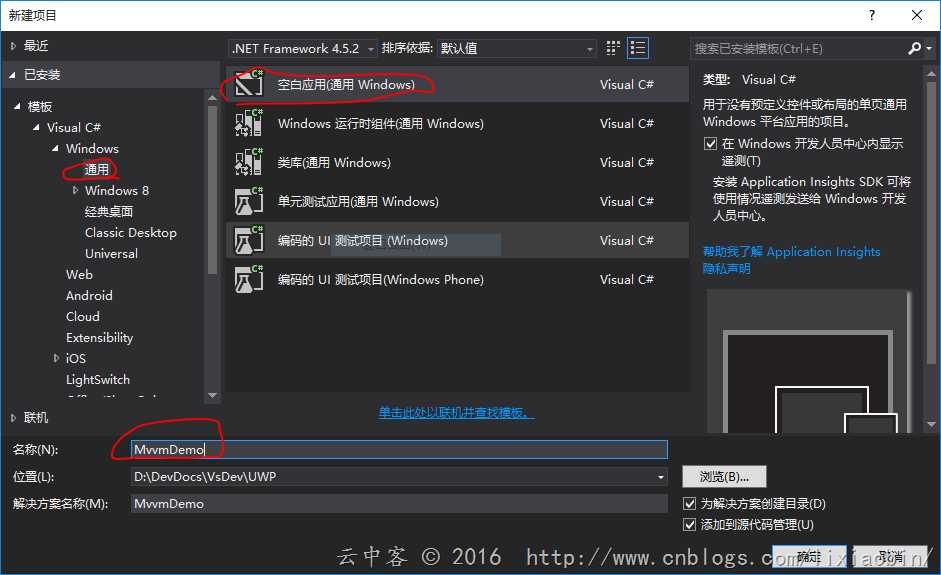Select the blank app (Universal Windows) template icon
The width and height of the screenshot is (941, 575).
249,83
